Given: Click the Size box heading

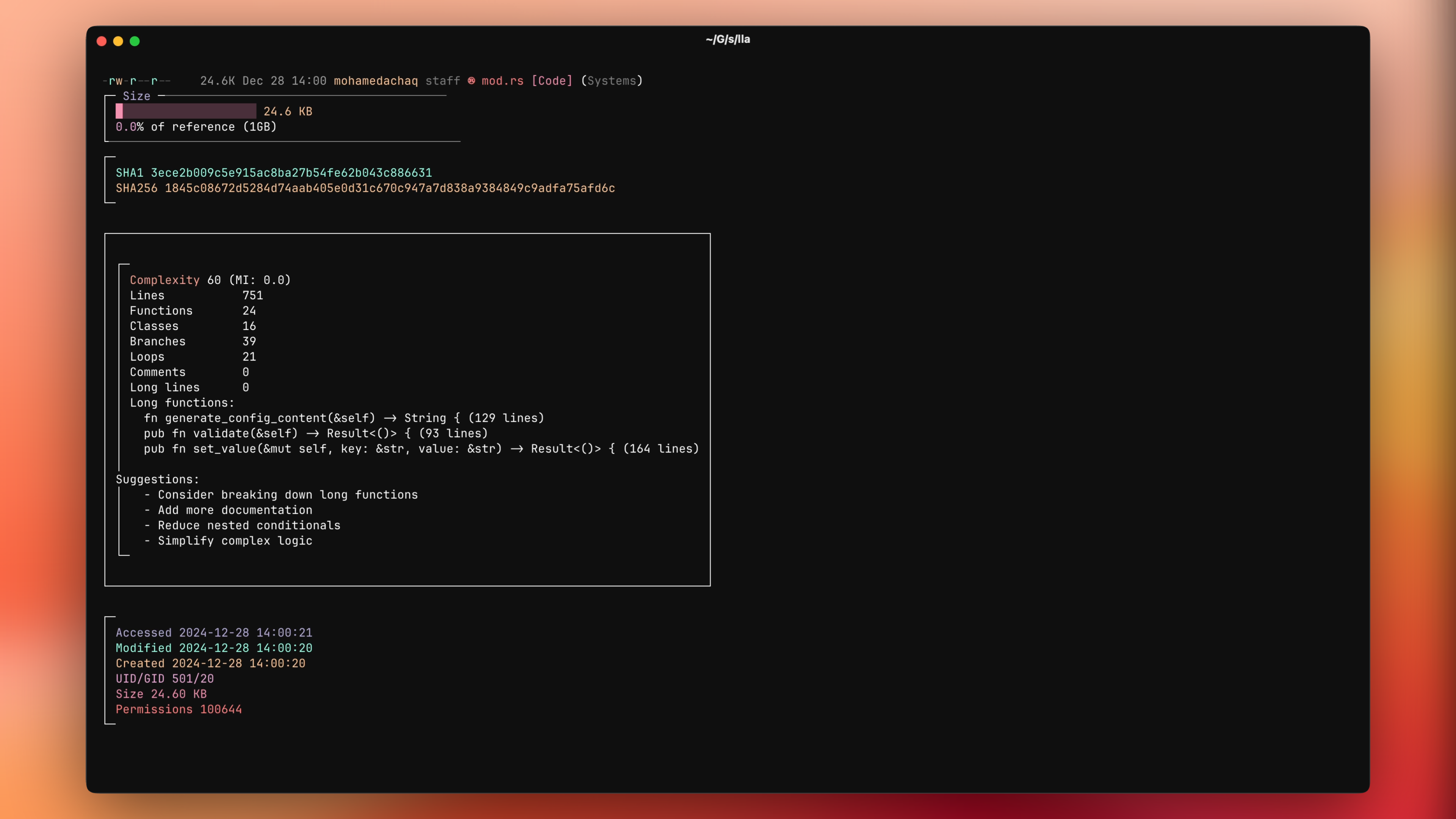Looking at the screenshot, I should click(x=137, y=96).
